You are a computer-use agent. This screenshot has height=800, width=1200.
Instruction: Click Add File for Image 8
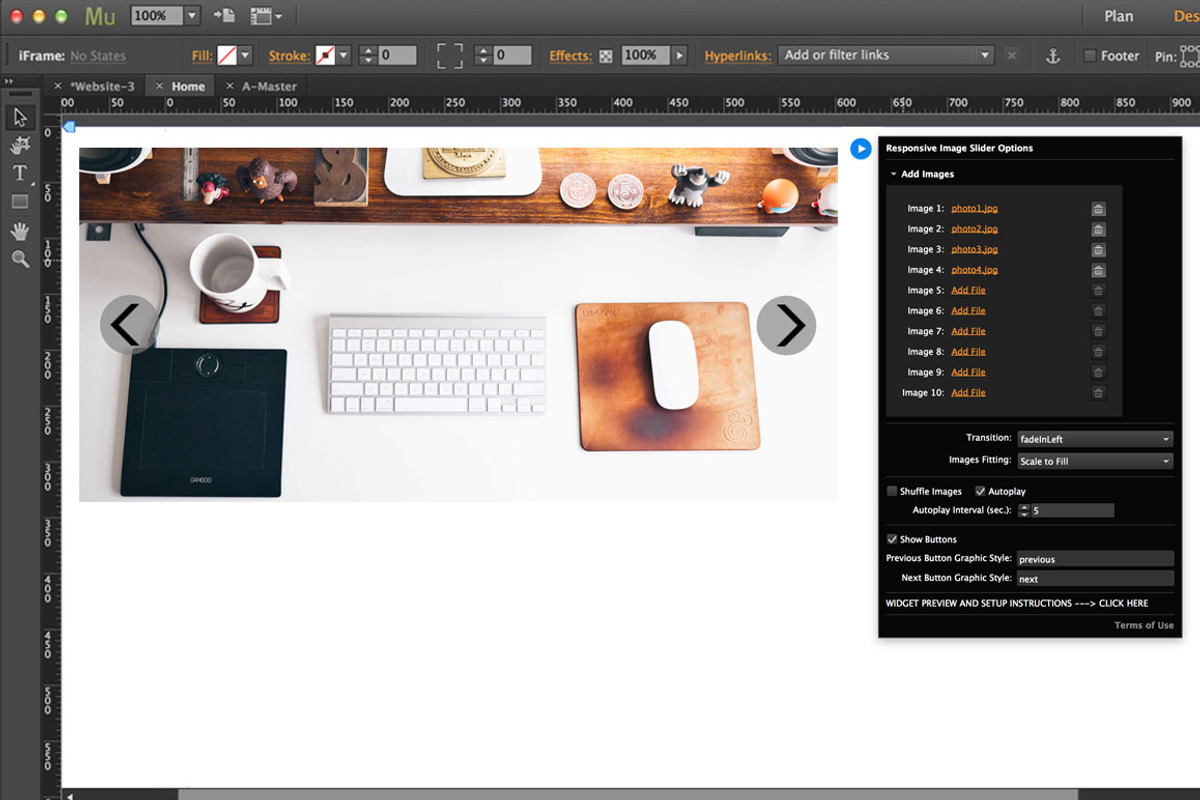(968, 352)
